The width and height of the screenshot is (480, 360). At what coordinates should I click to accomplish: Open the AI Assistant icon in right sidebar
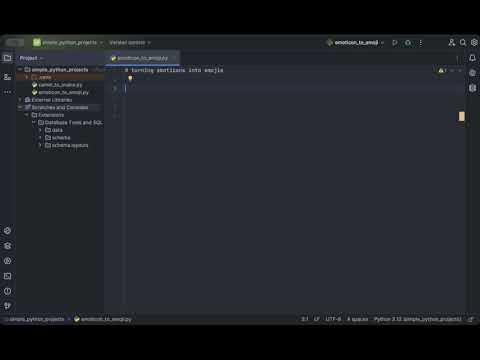coord(472,73)
